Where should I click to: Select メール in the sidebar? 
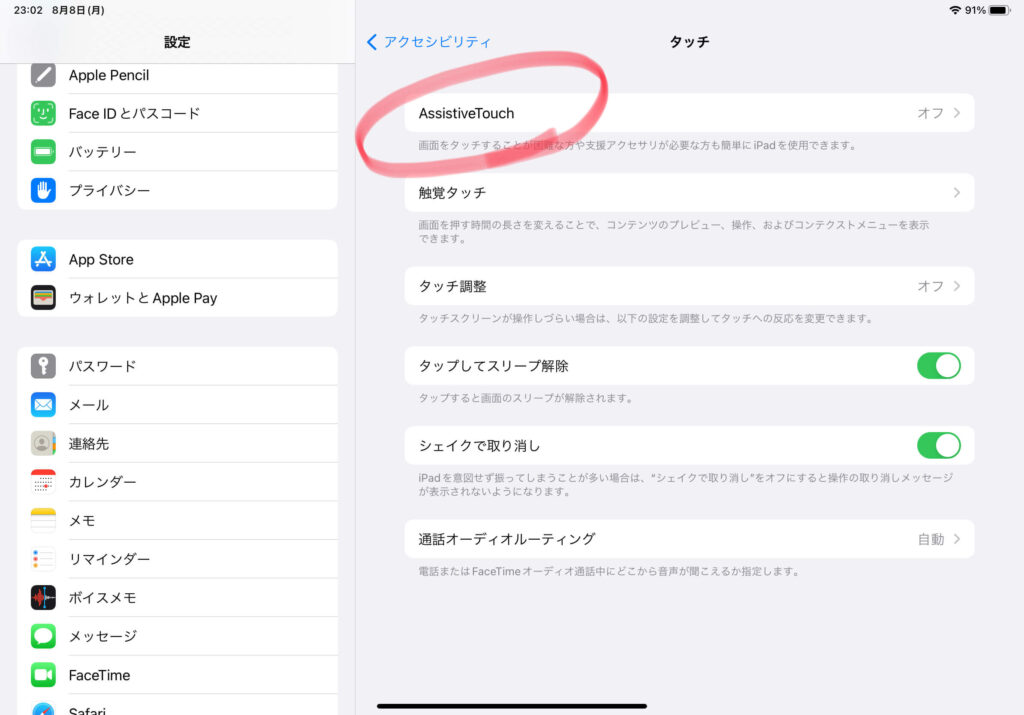pyautogui.click(x=178, y=405)
